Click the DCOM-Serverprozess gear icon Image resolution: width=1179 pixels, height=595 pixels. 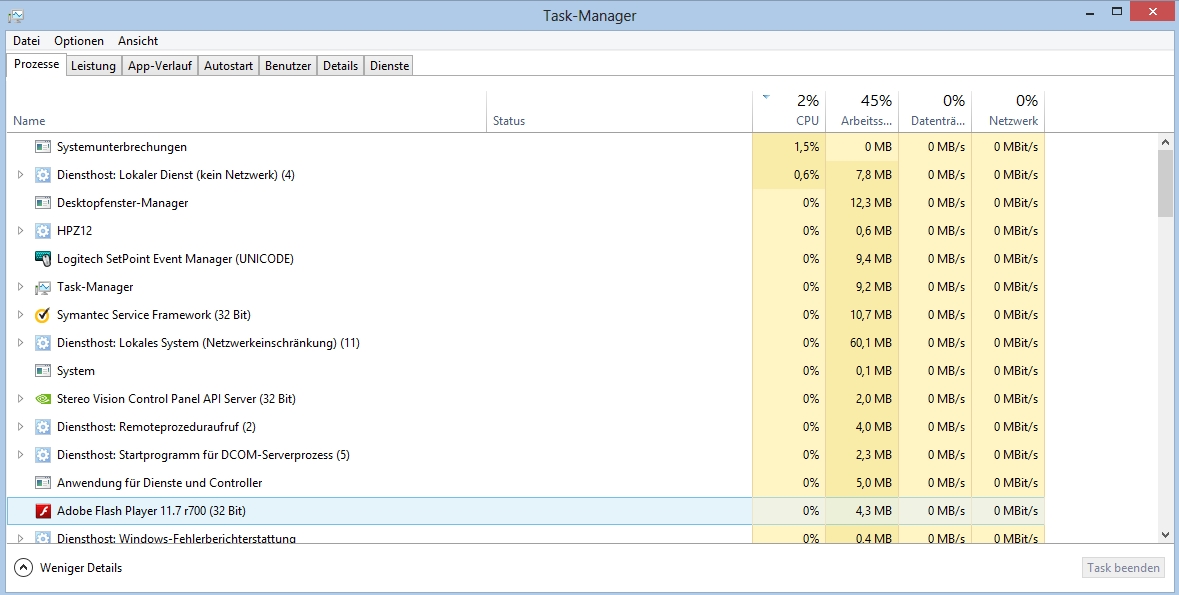43,454
